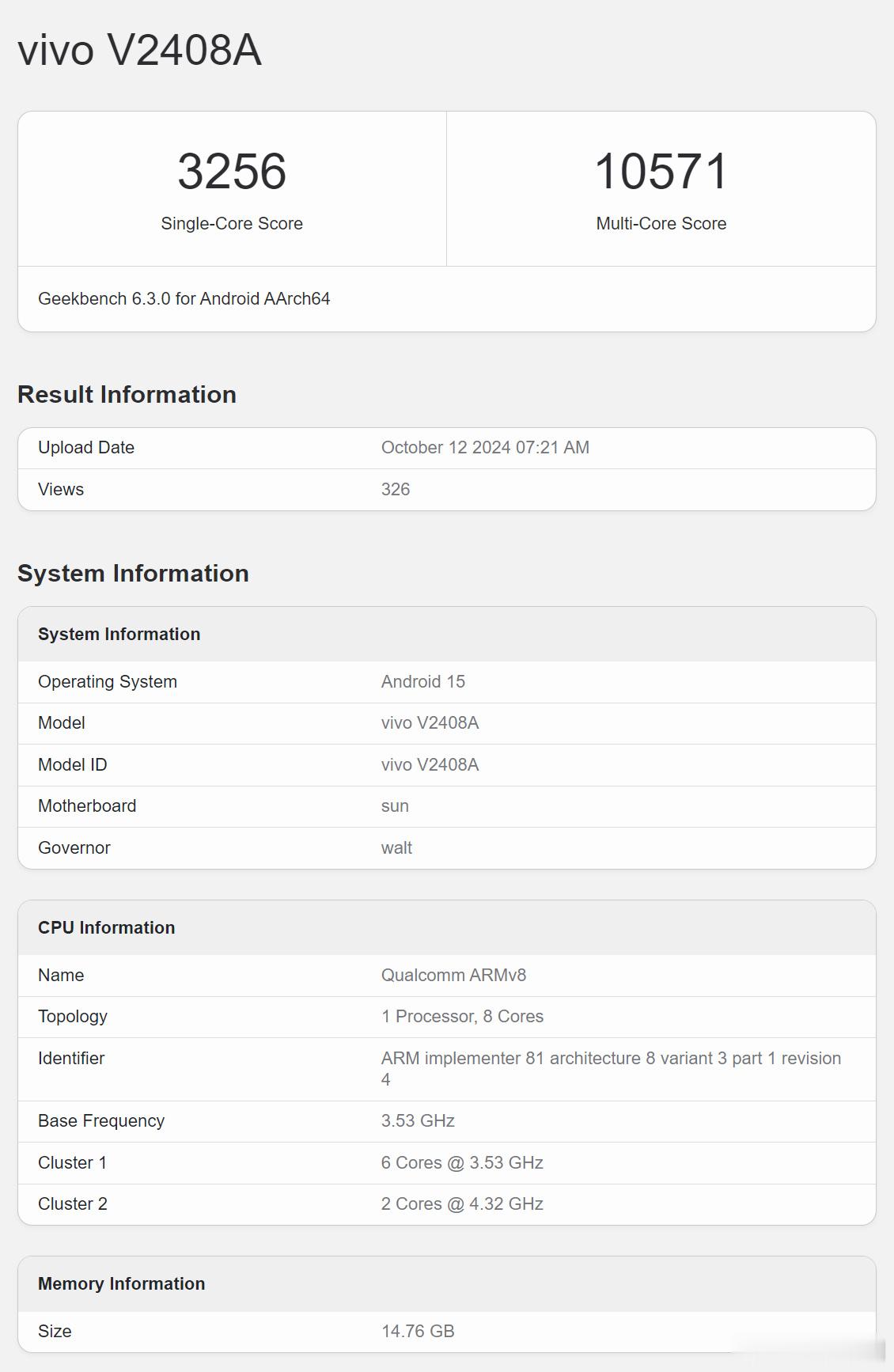The image size is (894, 1372).
Task: Select the Governor value walt
Action: click(396, 848)
